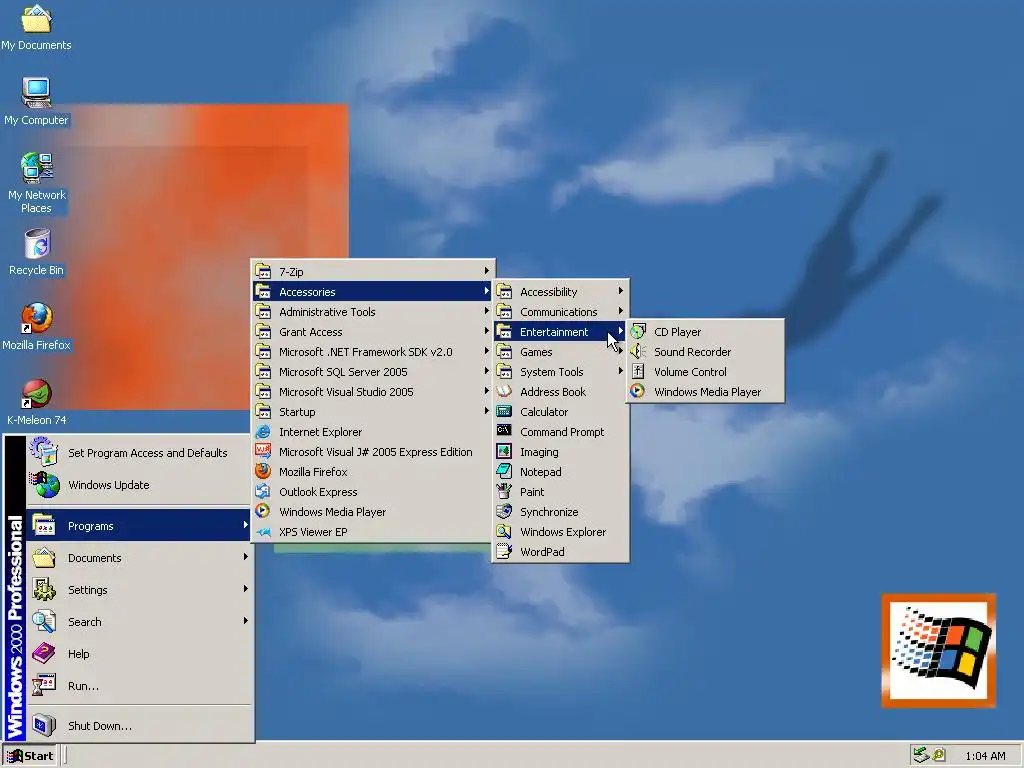Click the Command Prompt icon
The width and height of the screenshot is (1024, 768).
click(x=504, y=431)
